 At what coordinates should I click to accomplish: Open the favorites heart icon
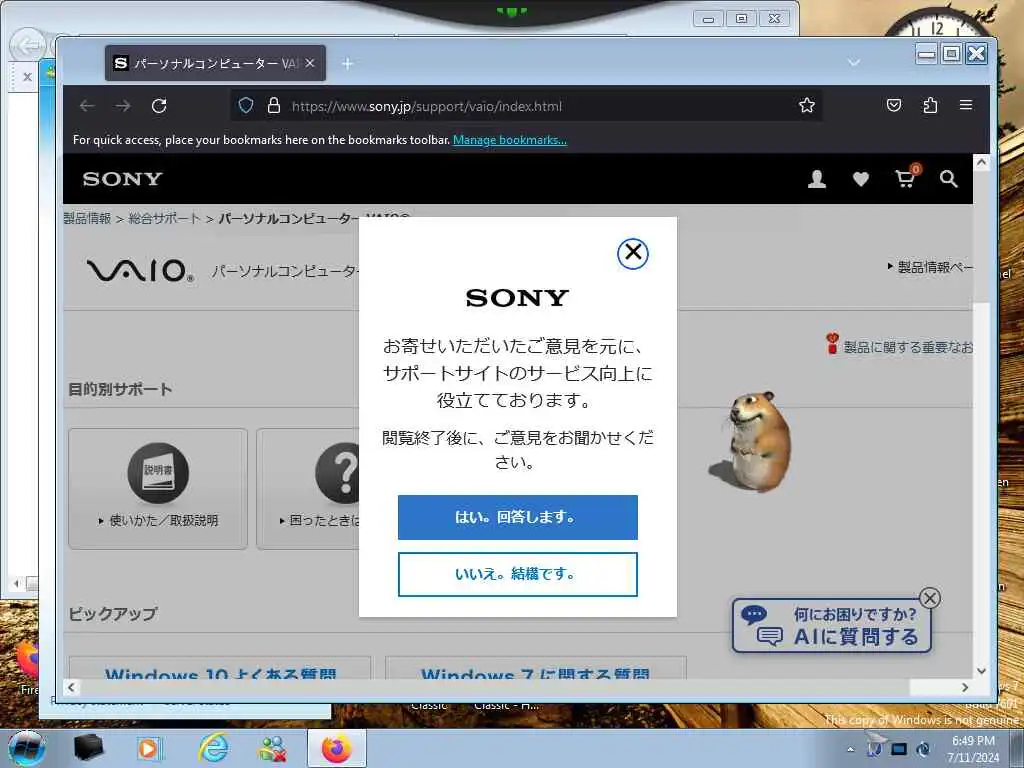[861, 179]
